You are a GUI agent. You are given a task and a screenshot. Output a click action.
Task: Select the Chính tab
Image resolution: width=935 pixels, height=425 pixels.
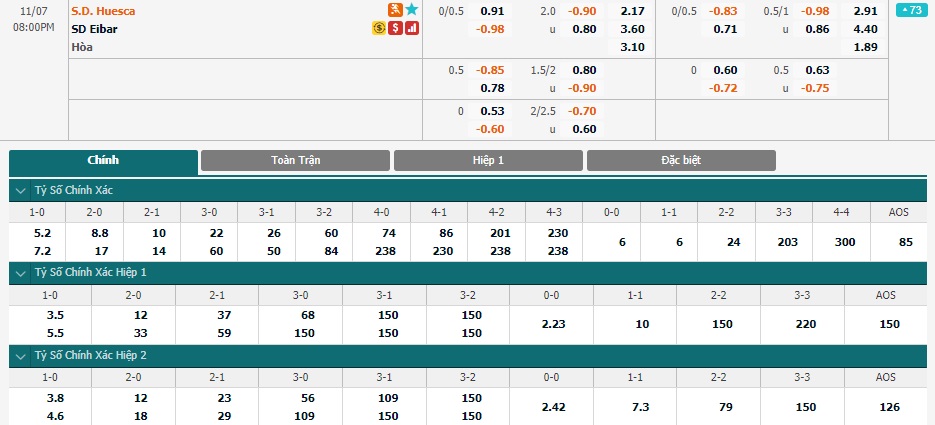[103, 161]
